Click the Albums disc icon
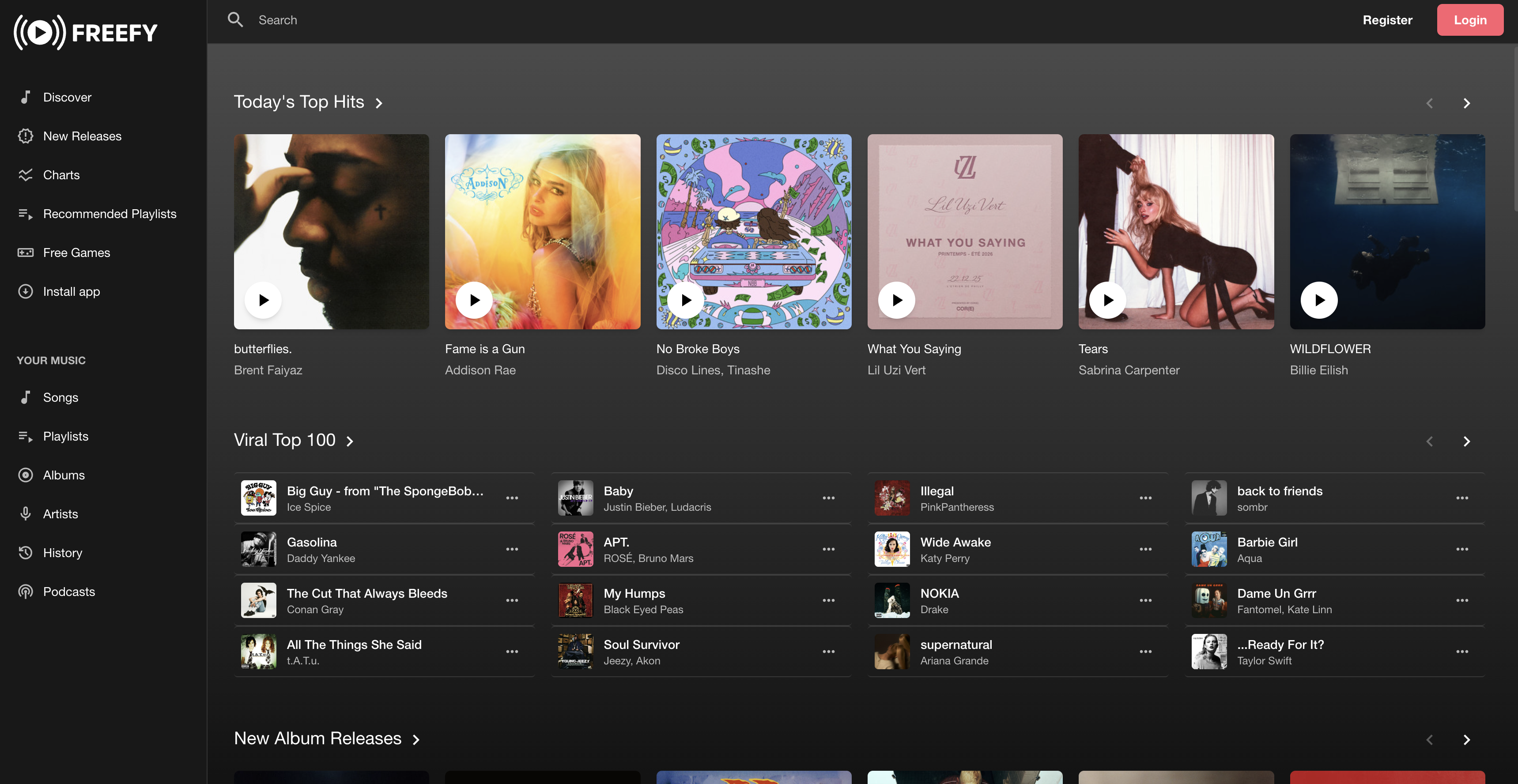The width and height of the screenshot is (1518, 784). coord(25,475)
